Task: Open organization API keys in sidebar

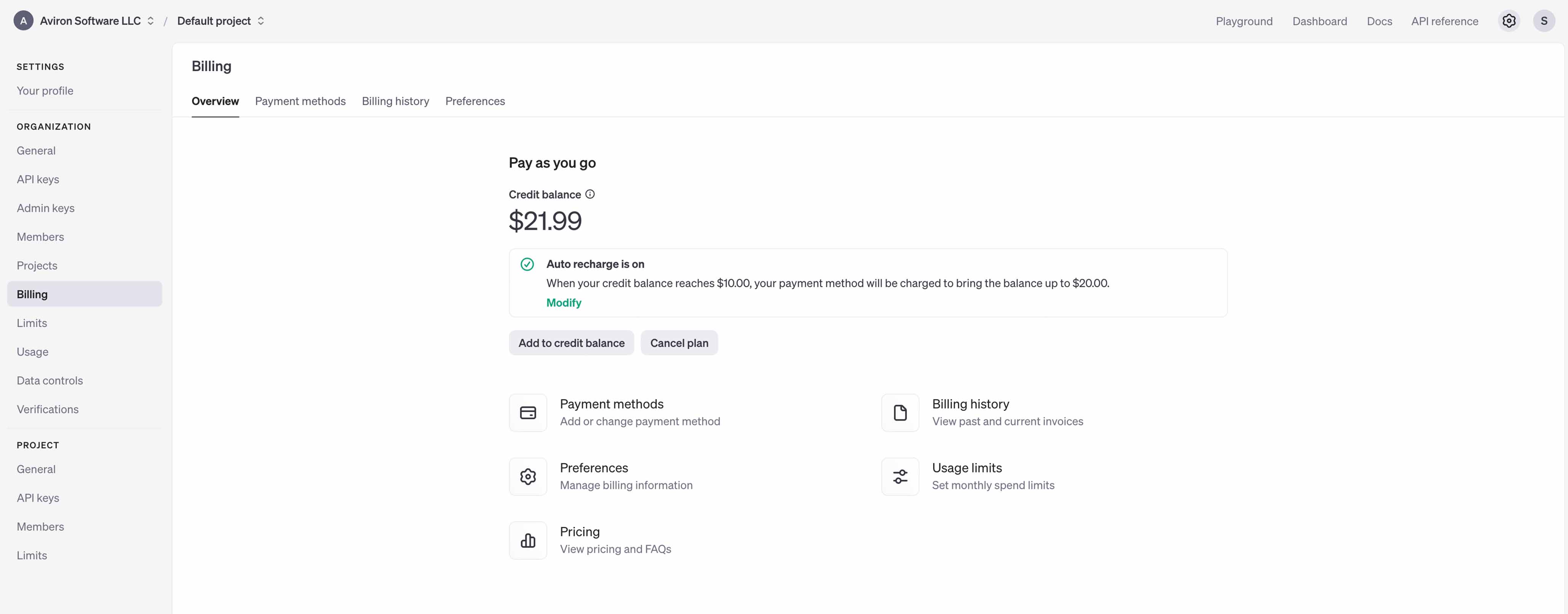Action: [84, 179]
